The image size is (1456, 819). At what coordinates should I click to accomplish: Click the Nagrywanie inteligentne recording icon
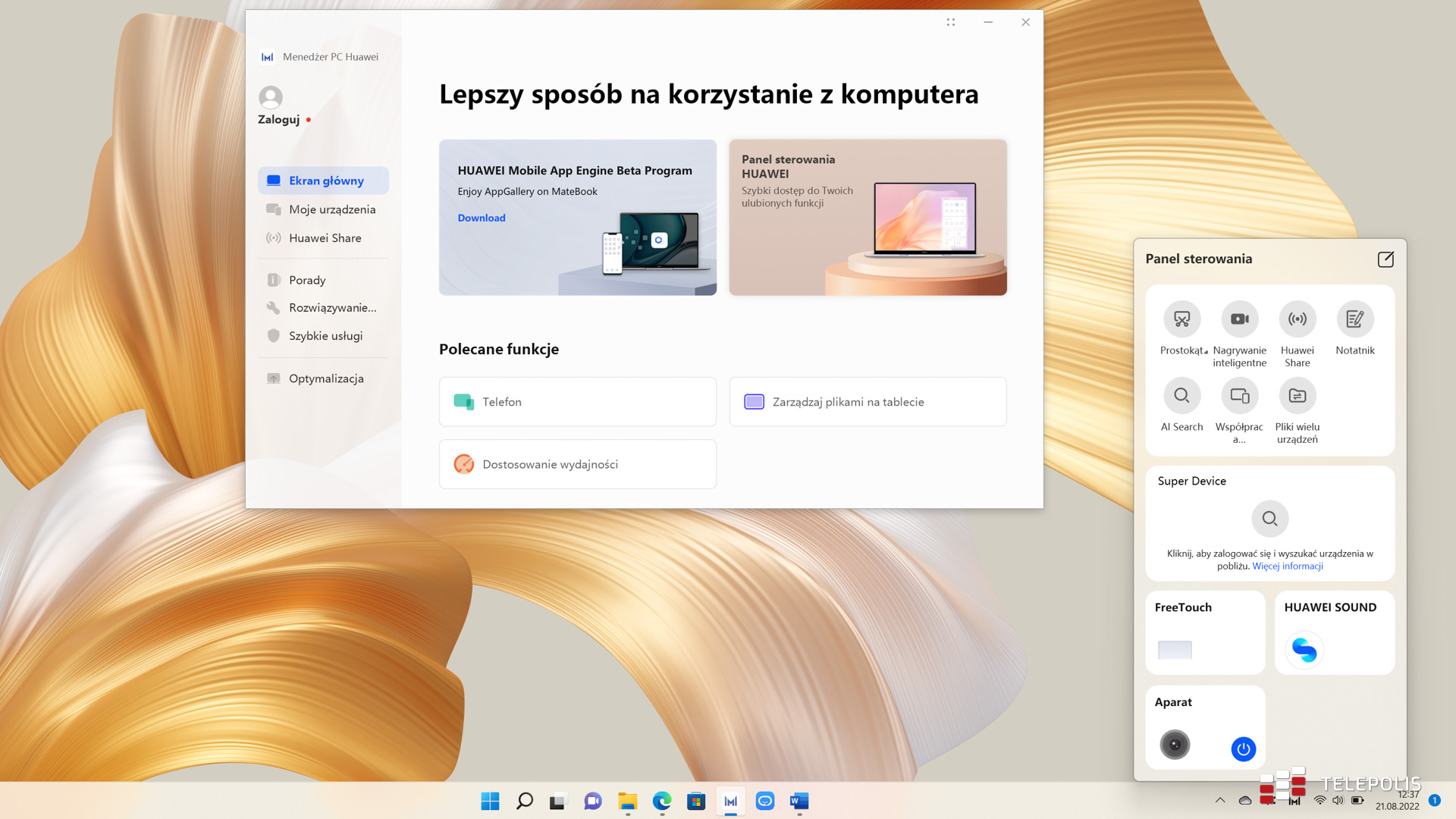click(x=1239, y=319)
